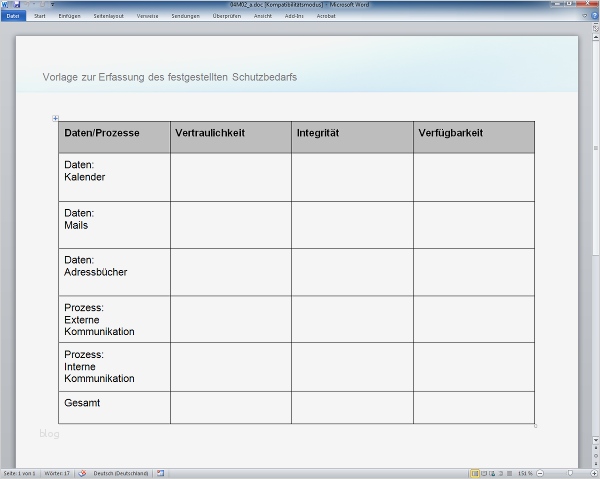Screen dimensions: 600x479
Task: Open the Überprüfen ribbon tab
Action: tap(227, 16)
